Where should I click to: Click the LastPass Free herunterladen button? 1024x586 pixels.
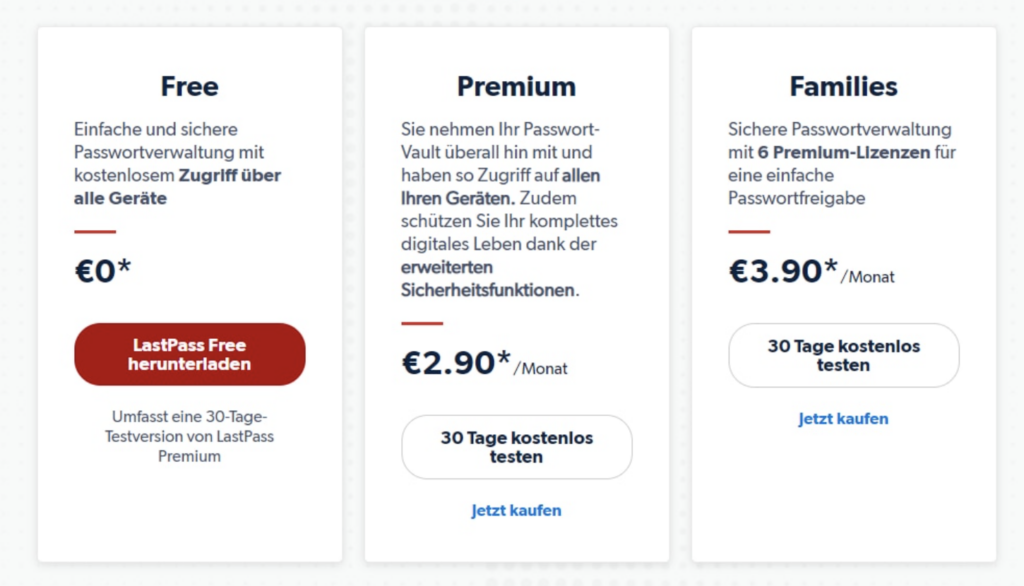pyautogui.click(x=189, y=354)
